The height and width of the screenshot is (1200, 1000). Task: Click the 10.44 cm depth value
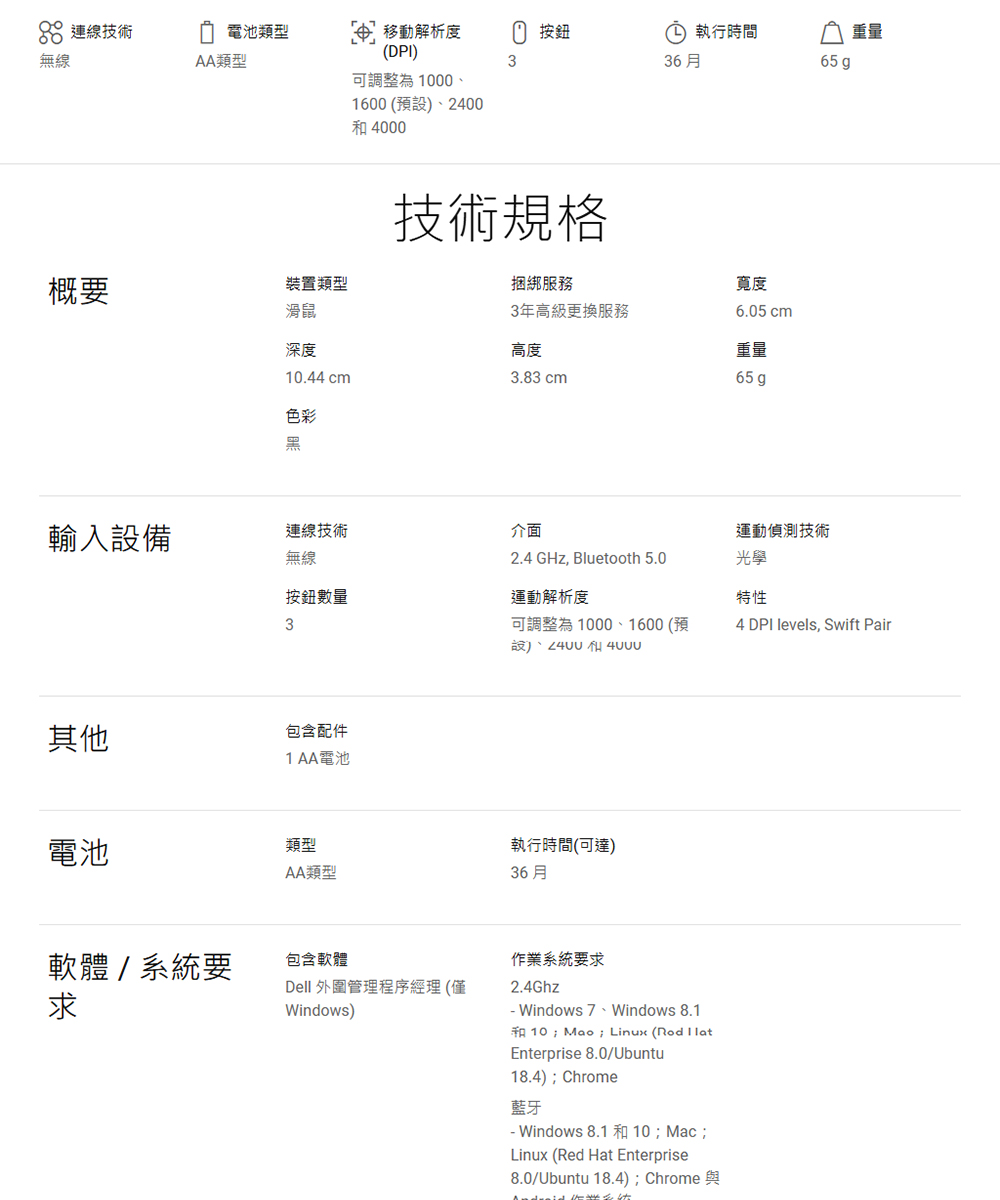click(318, 378)
